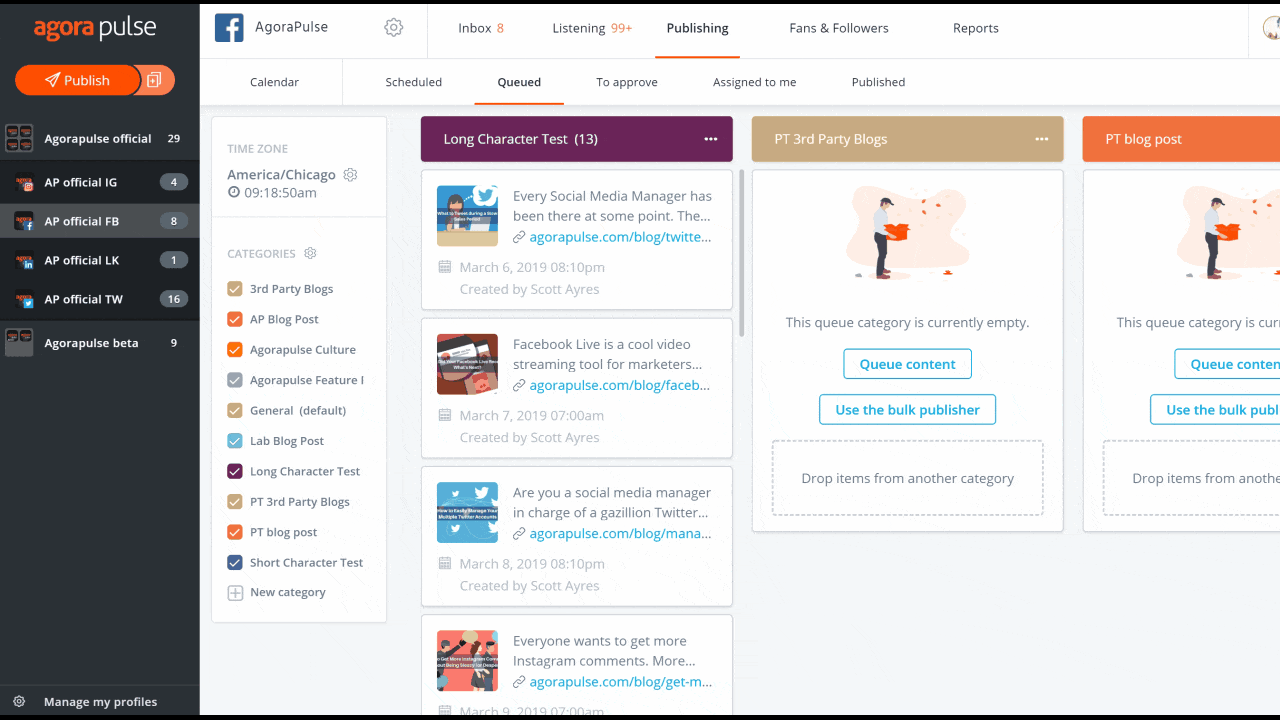
Task: Toggle Agorapulse Feature category checkbox
Action: pyautogui.click(x=235, y=380)
